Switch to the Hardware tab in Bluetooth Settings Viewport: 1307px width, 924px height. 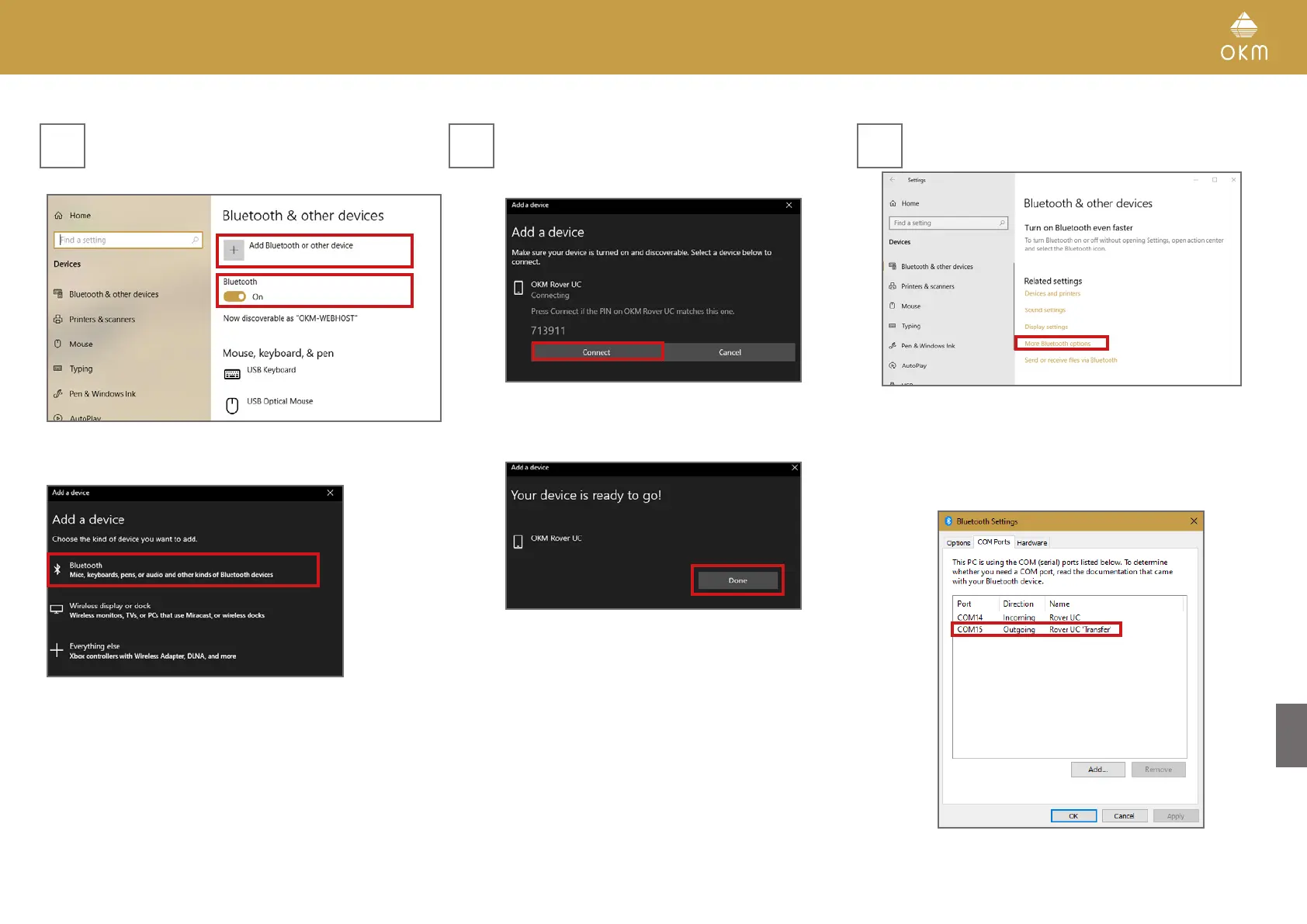[1031, 543]
